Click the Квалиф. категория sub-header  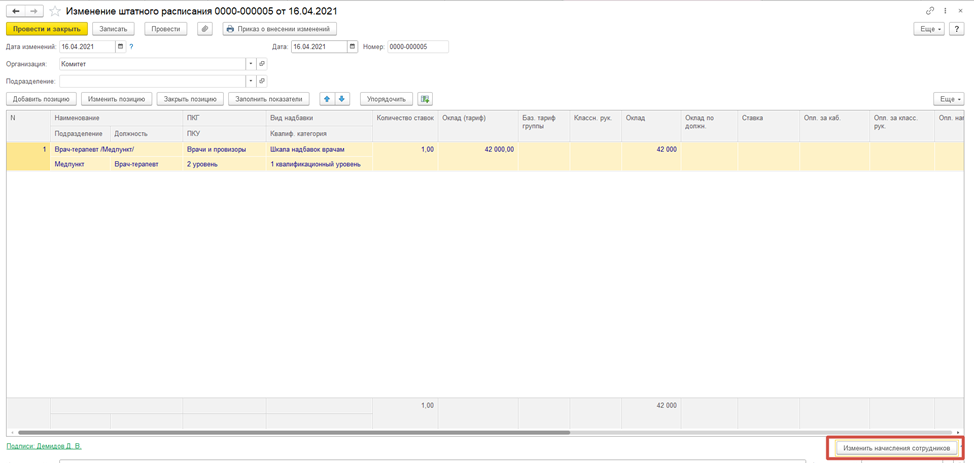pos(319,133)
